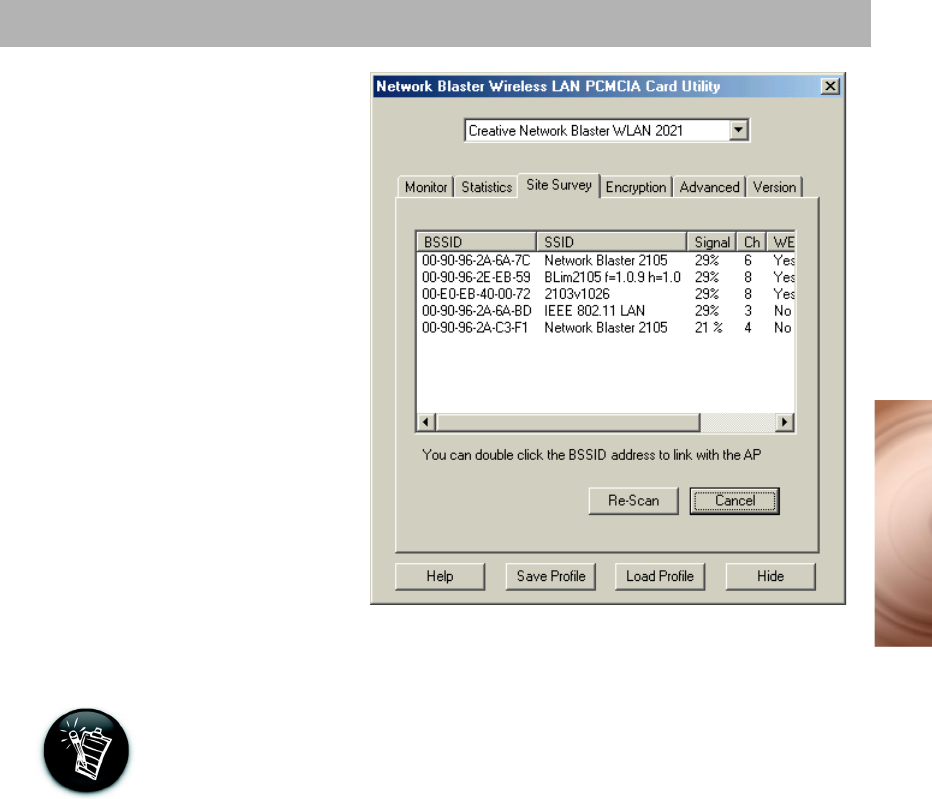Click the Cancel button
Viewport: 932px width, 799px height.
pos(735,501)
